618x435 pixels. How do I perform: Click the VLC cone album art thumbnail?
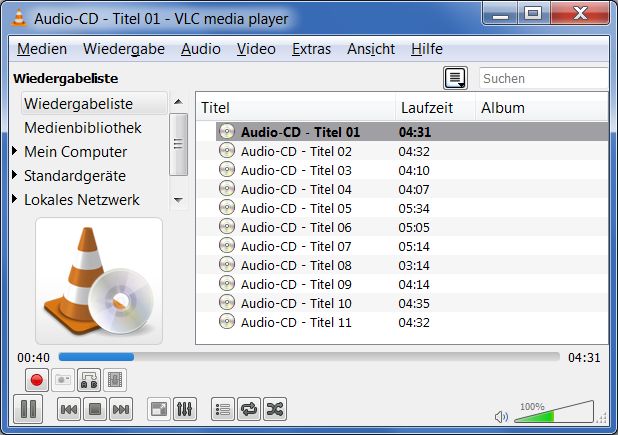click(99, 281)
